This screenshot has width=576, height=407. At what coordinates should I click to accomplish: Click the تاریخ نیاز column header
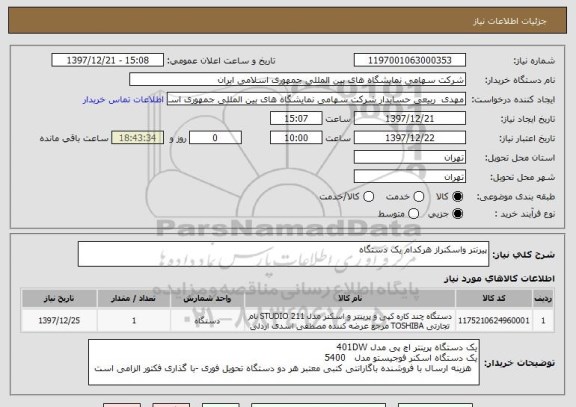[59, 298]
